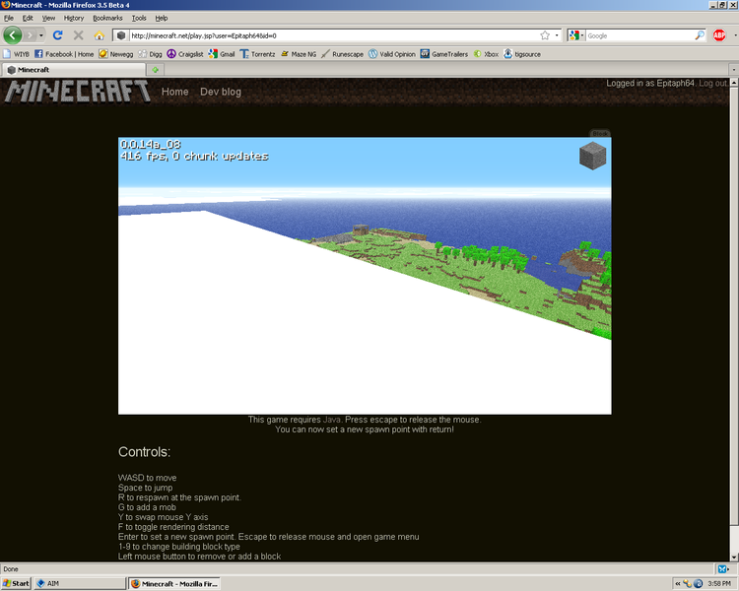
Task: Click the URL address field
Action: pyautogui.click(x=333, y=35)
